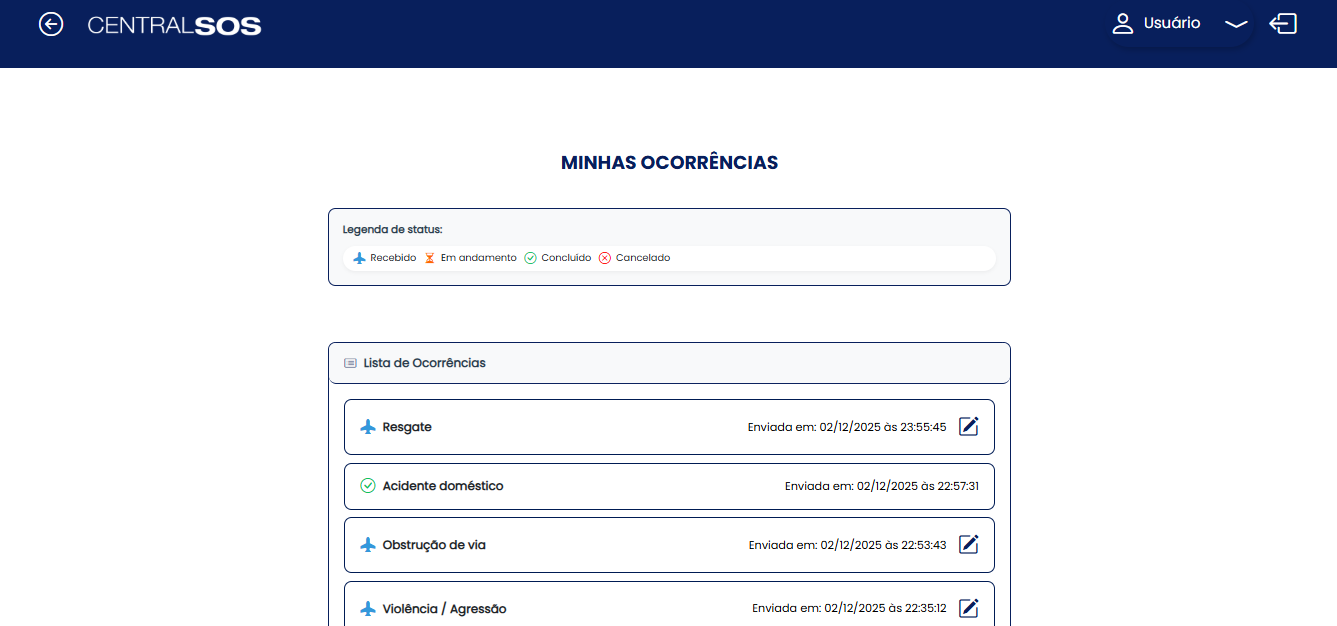Edit Violência / Agressão via its pencil icon
The width and height of the screenshot is (1337, 626).
(968, 607)
